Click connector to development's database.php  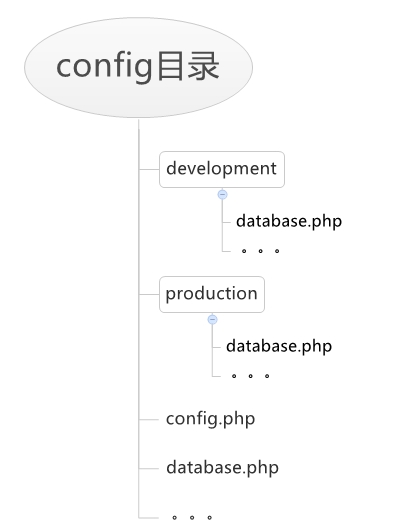(x=226, y=222)
